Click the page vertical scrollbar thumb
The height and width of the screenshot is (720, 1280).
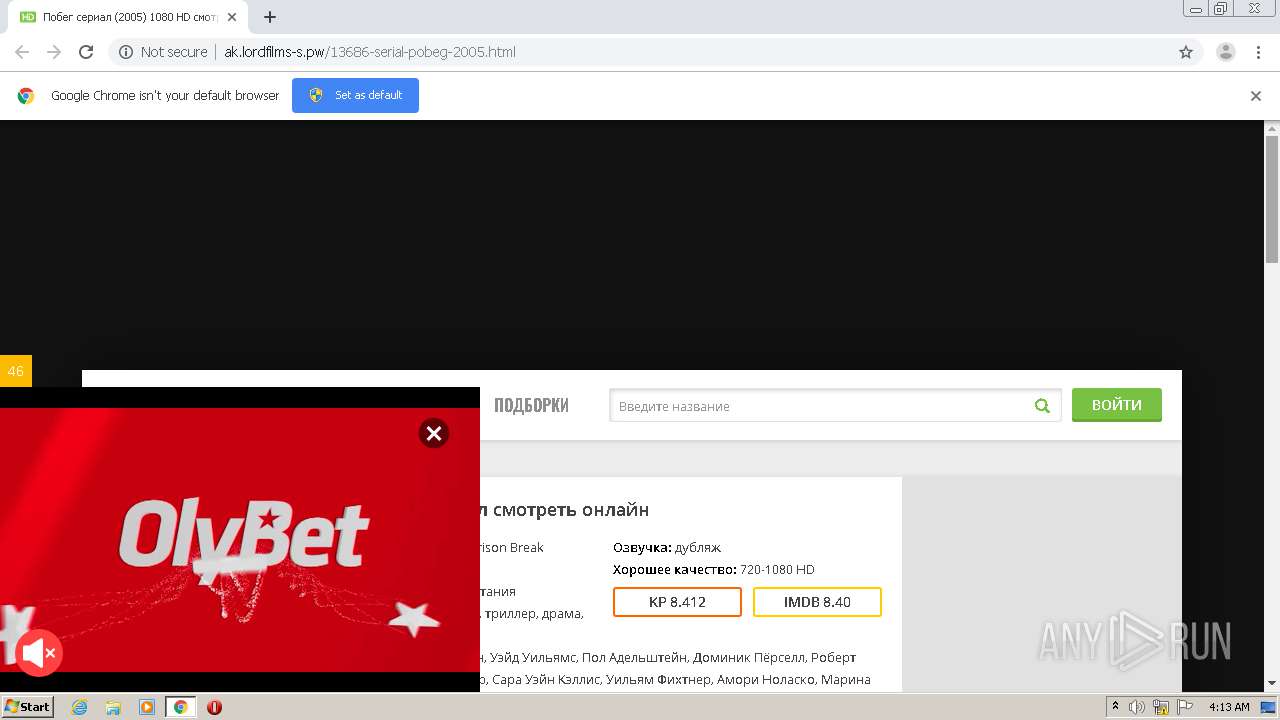coord(1272,198)
